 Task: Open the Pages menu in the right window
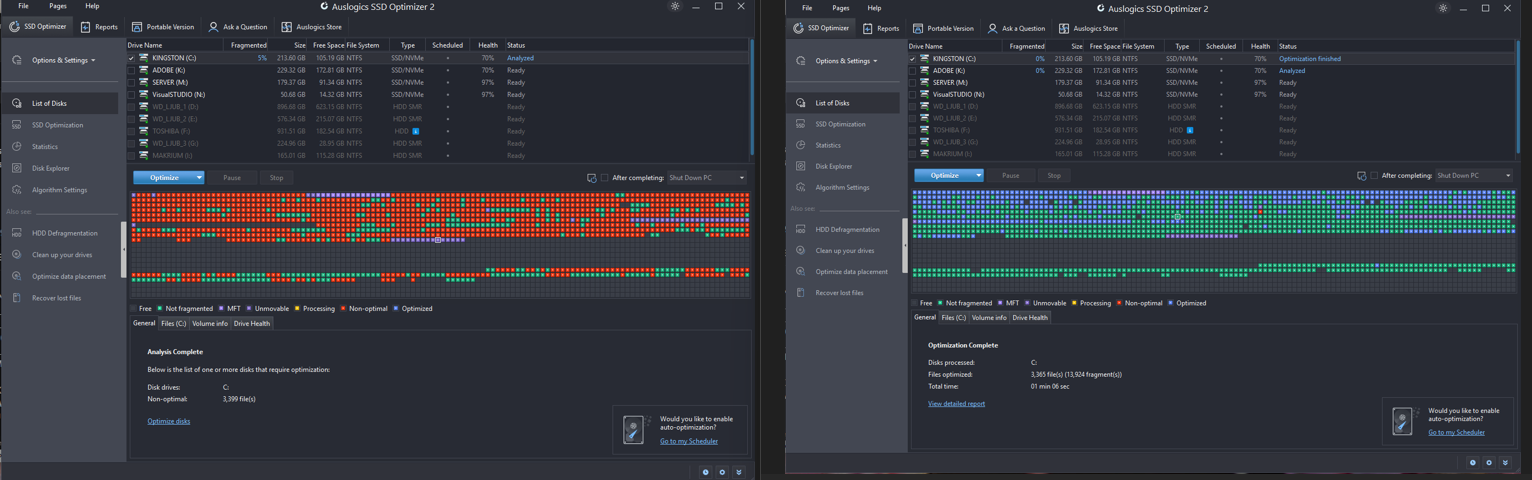pos(840,8)
